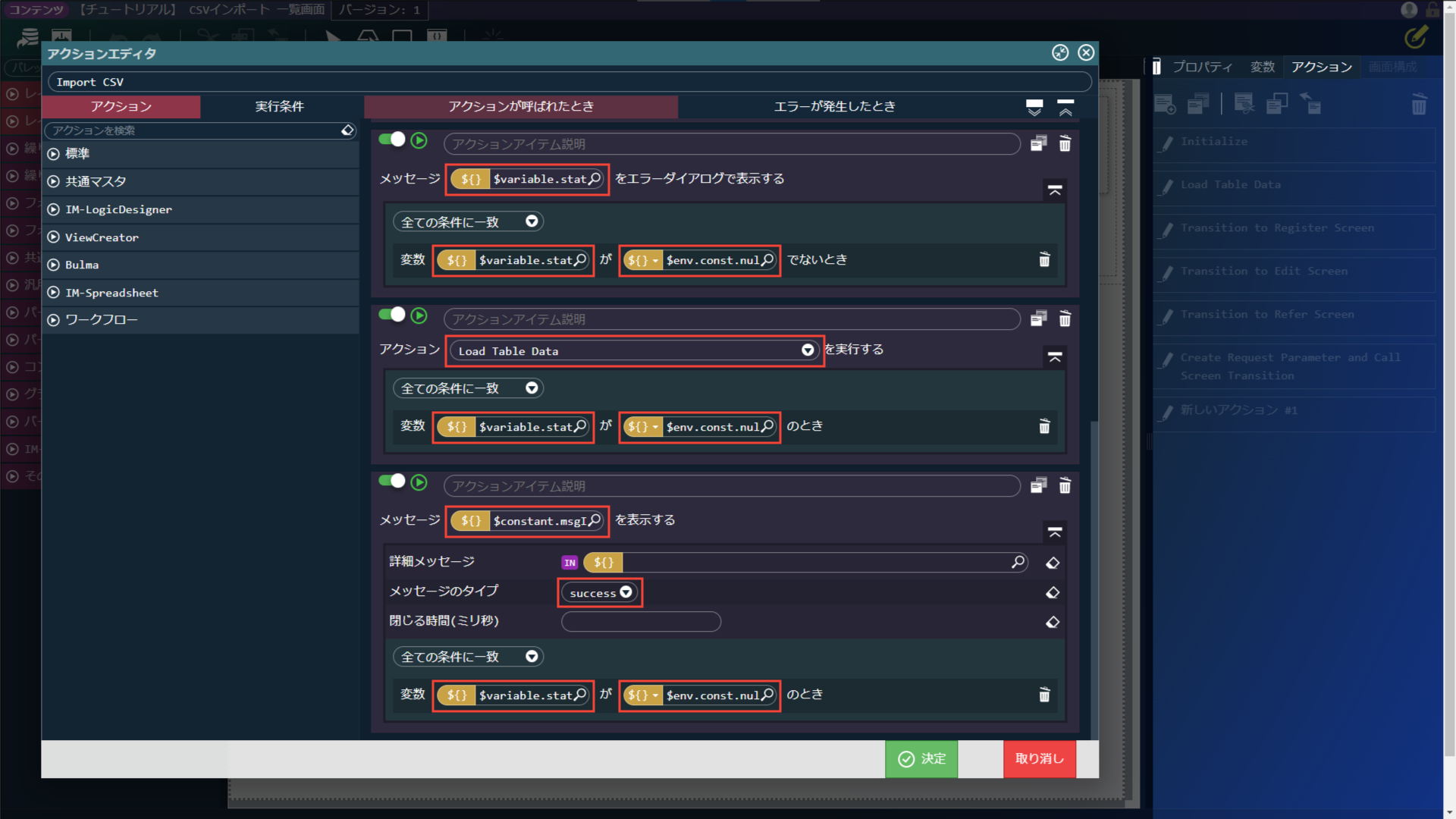Toggle off the Load Table Data action
Screen dimensions: 1456x819
(392, 315)
